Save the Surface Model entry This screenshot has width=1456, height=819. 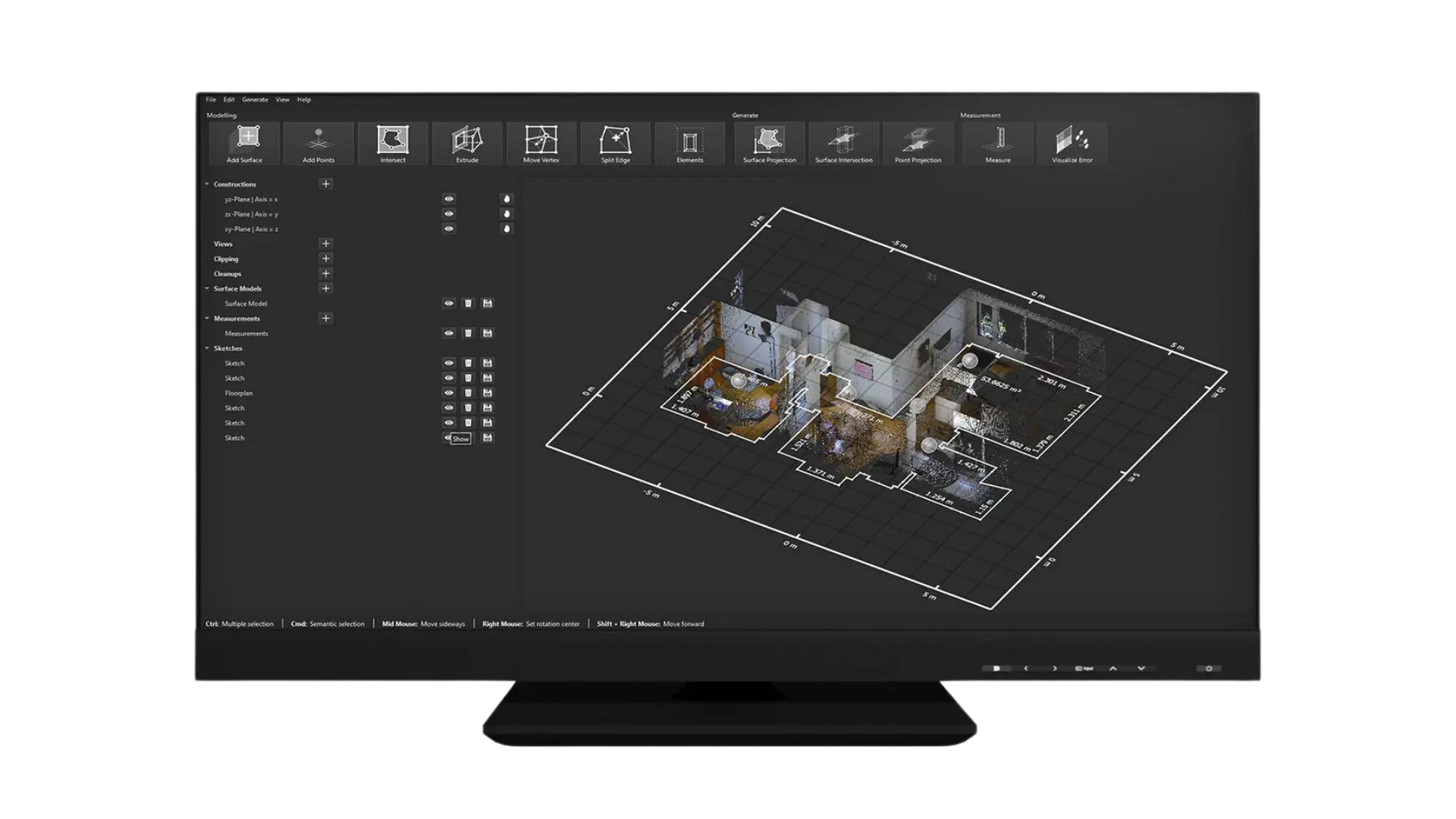tap(488, 303)
